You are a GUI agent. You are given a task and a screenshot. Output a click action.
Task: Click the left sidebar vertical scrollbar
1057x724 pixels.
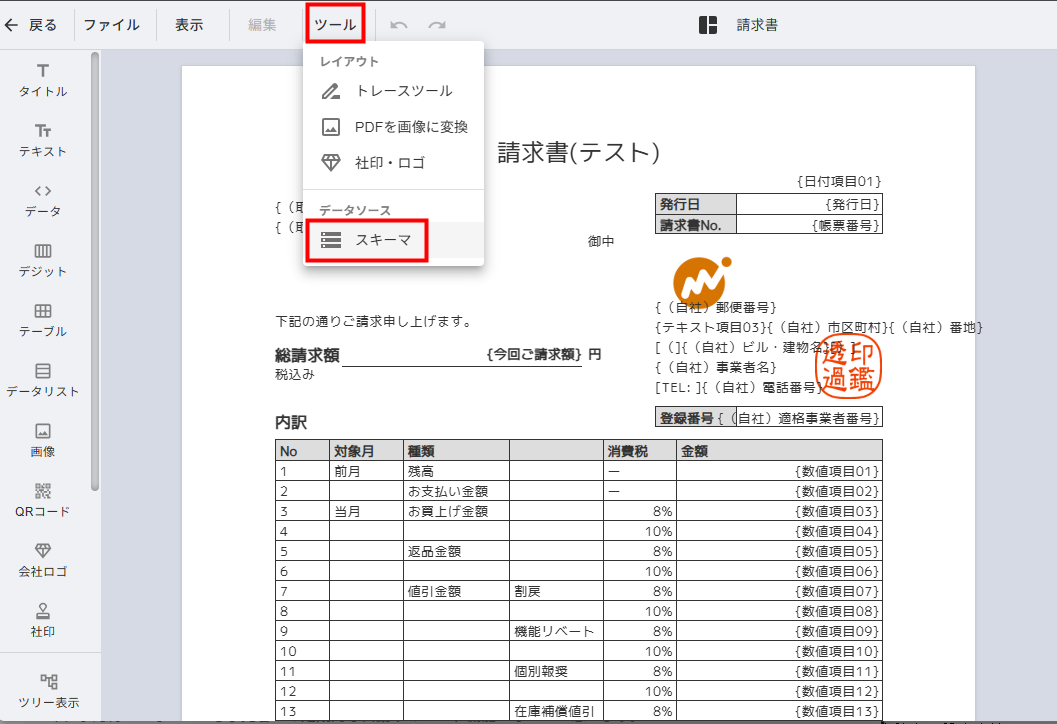[95, 270]
